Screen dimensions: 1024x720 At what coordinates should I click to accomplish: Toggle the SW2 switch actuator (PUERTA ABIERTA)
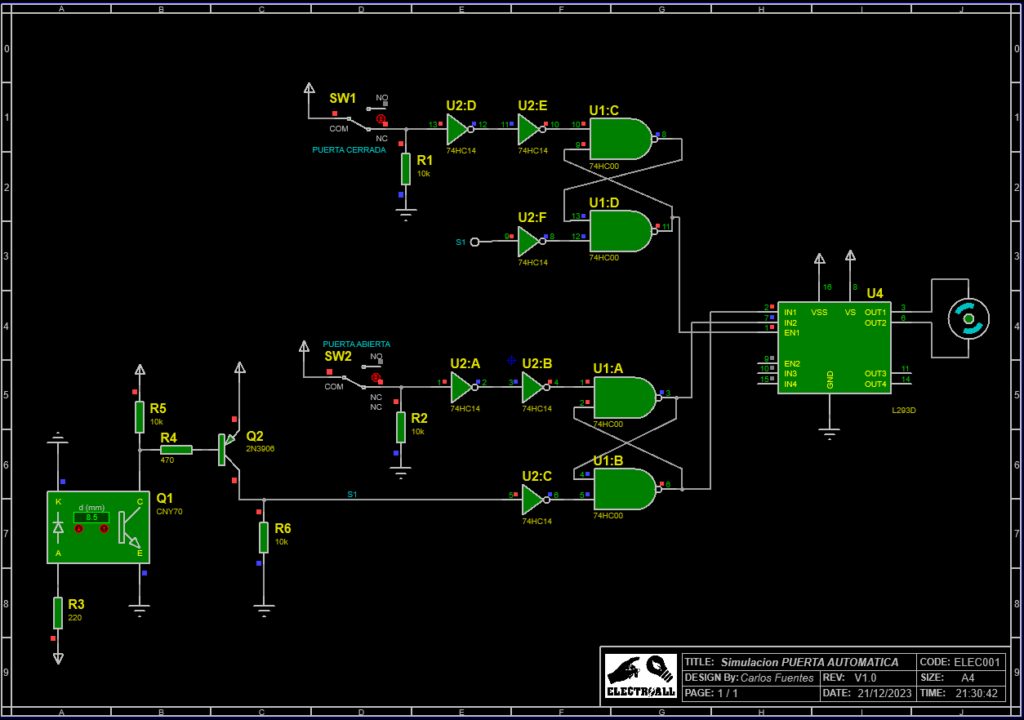(376, 377)
